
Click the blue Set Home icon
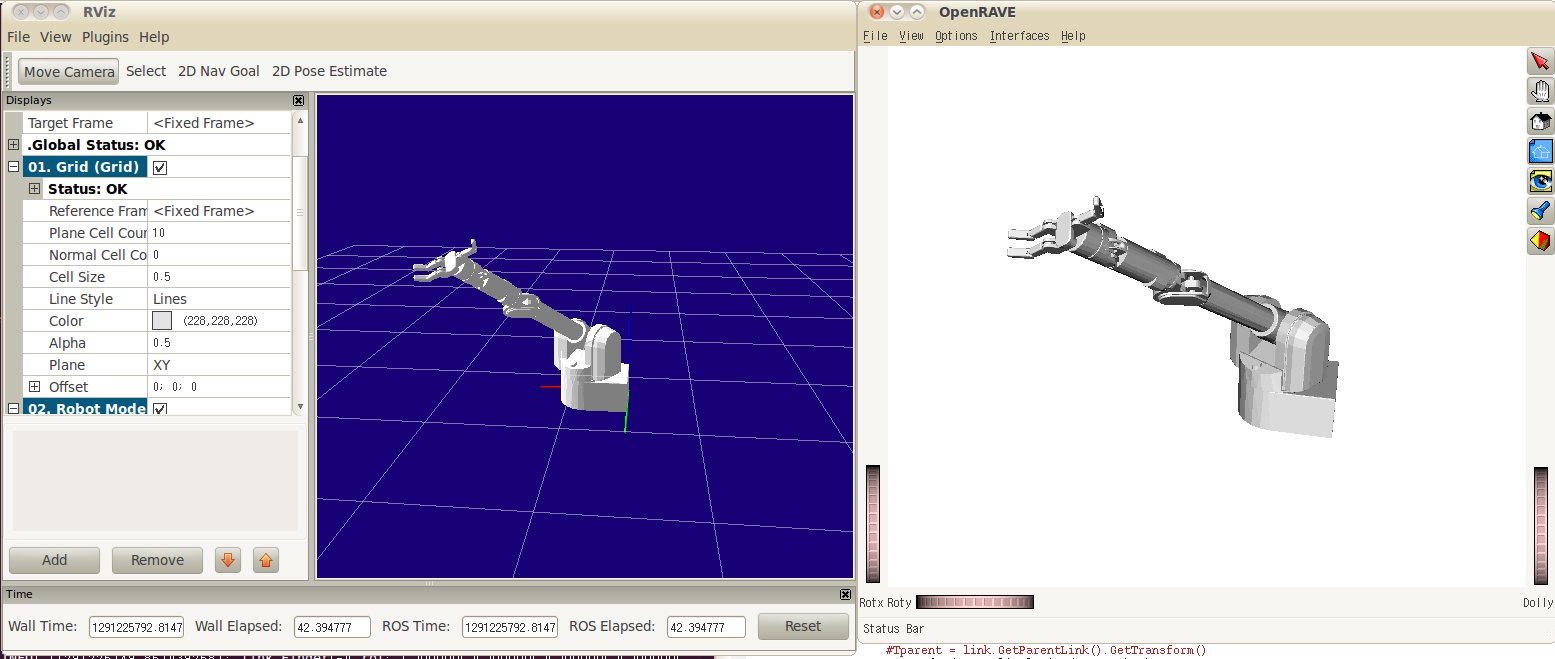click(x=1540, y=151)
